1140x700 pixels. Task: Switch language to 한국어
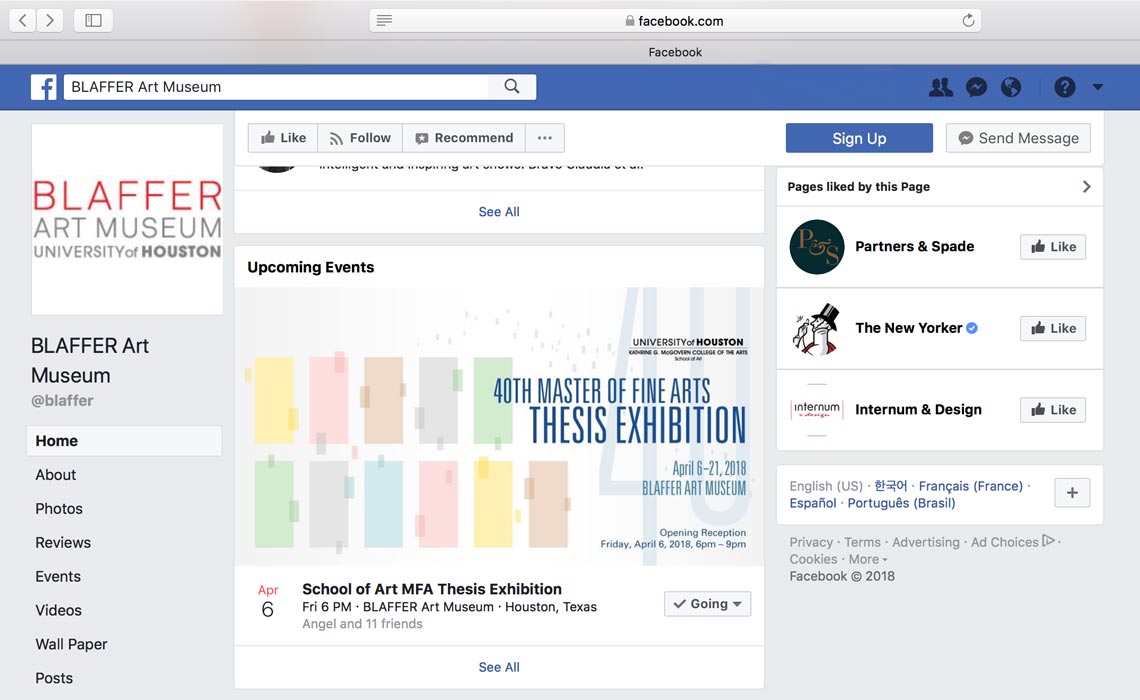tap(891, 486)
